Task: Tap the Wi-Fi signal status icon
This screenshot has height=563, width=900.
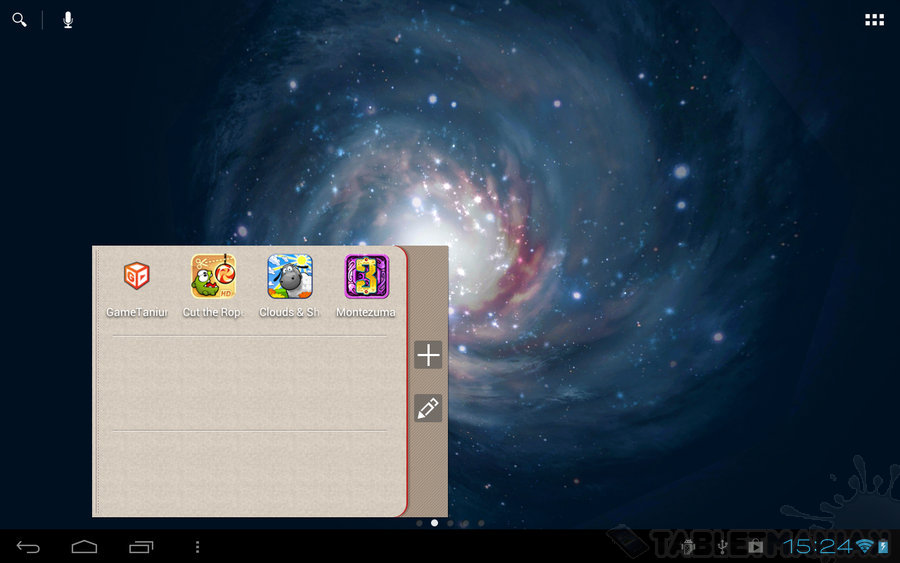Action: click(864, 546)
